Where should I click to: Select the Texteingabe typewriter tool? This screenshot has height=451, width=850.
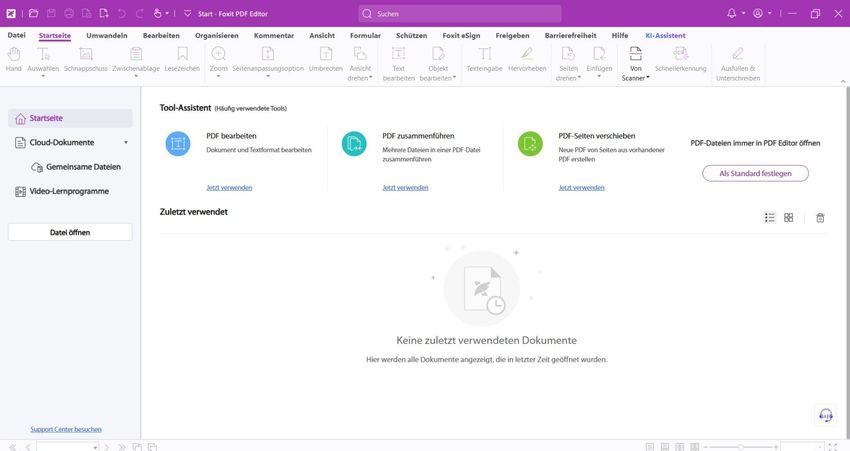pos(484,59)
